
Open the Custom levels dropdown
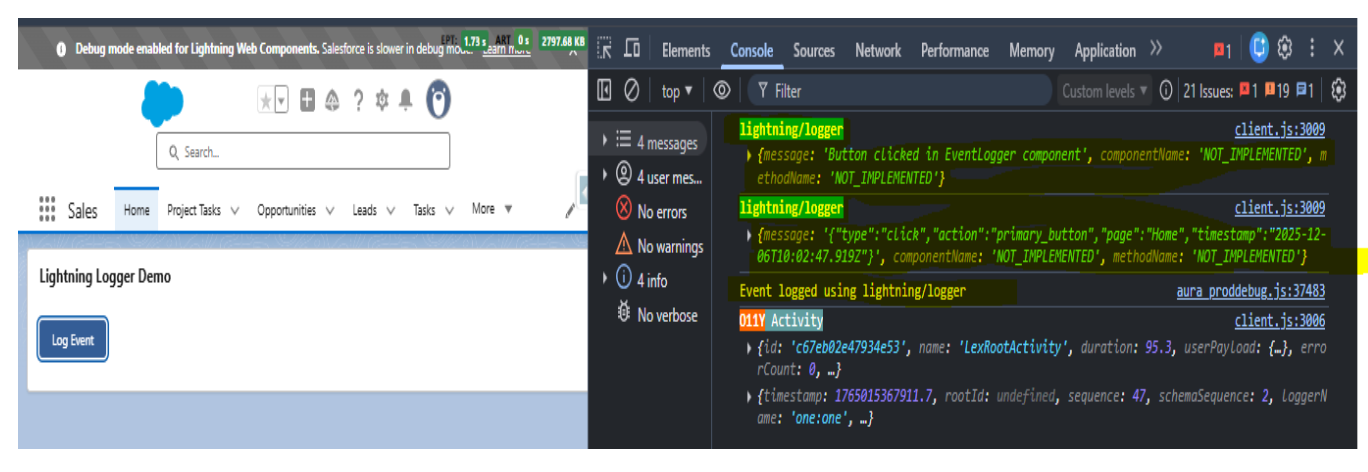click(1105, 91)
